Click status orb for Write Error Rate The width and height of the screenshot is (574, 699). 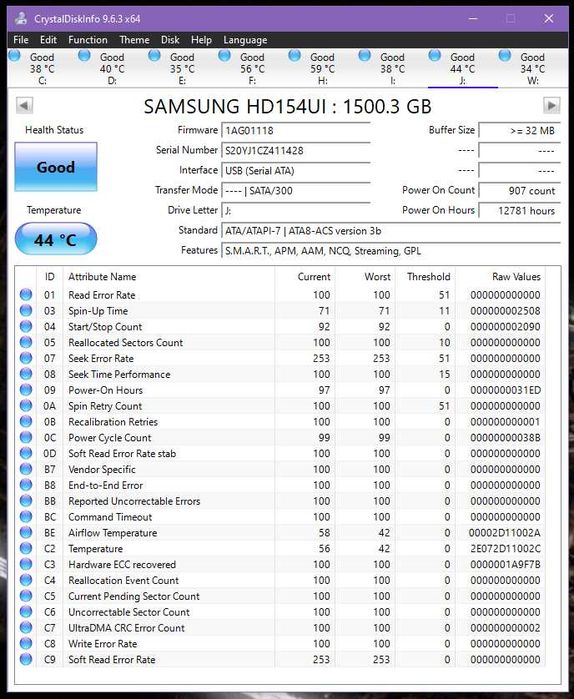point(26,643)
